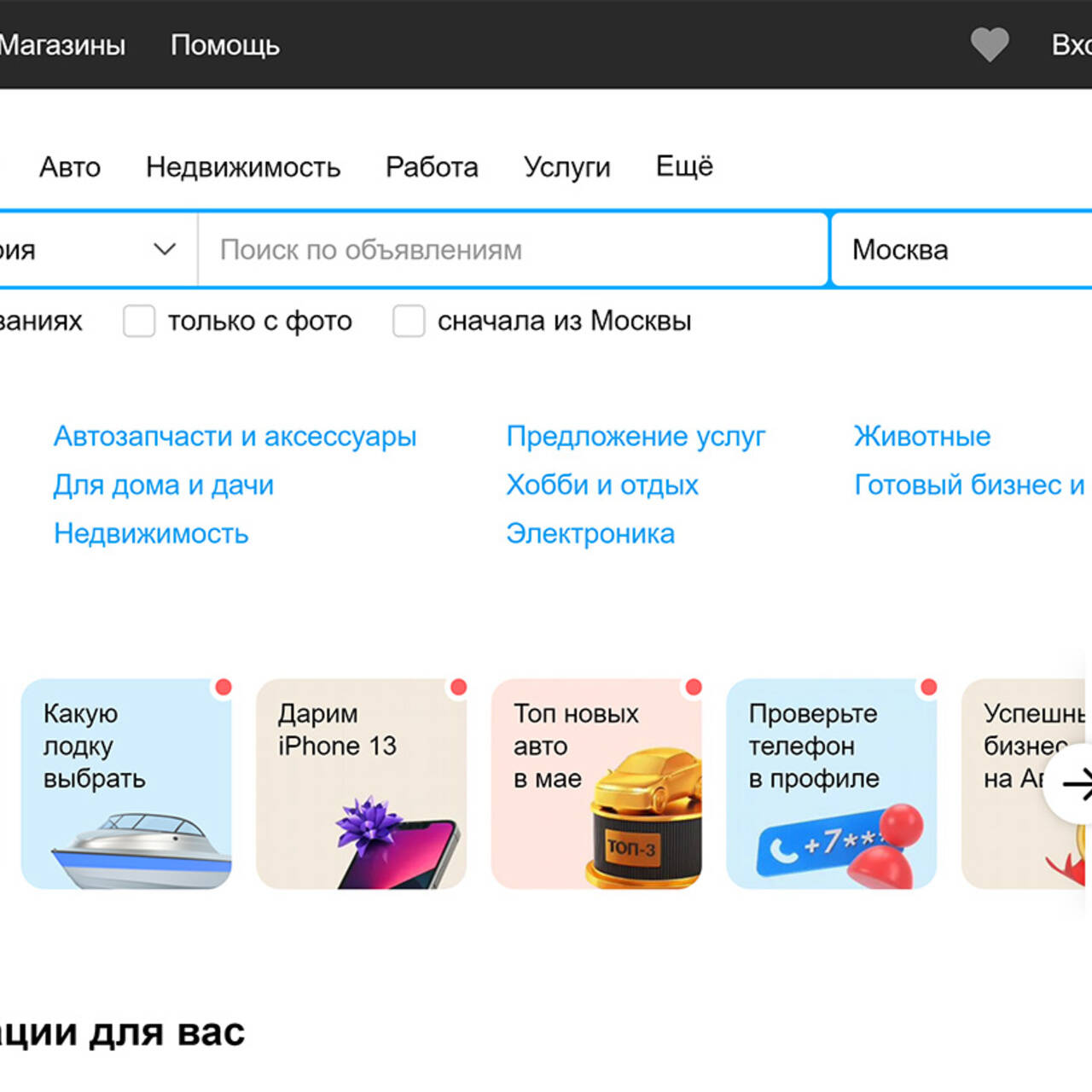View the 'Дарим iPhone 13' story card
Image resolution: width=1092 pixels, height=1092 pixels.
tap(362, 784)
